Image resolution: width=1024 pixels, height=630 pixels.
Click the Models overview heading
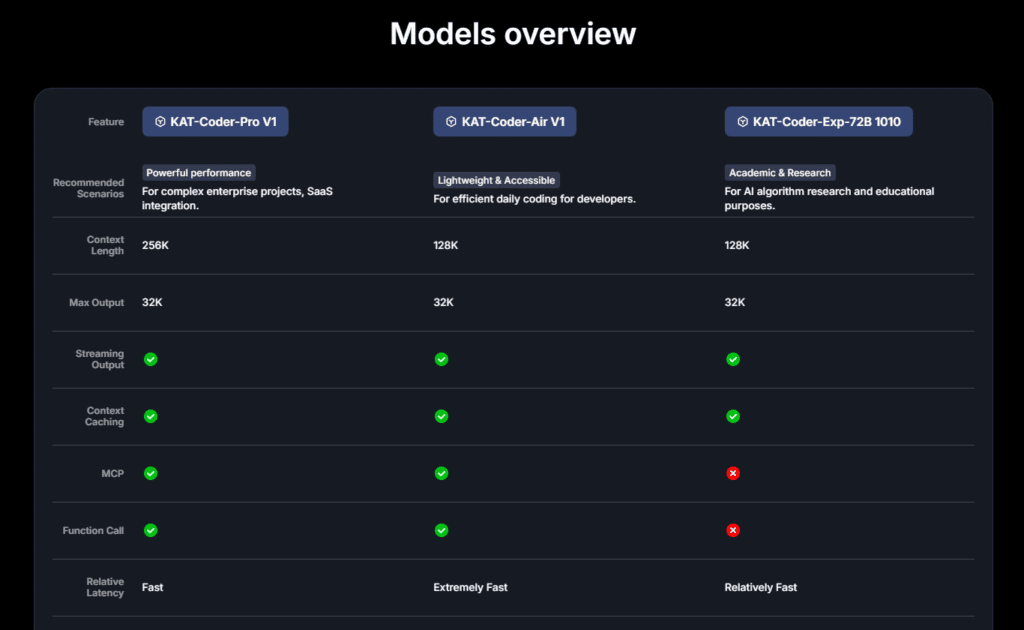click(512, 34)
